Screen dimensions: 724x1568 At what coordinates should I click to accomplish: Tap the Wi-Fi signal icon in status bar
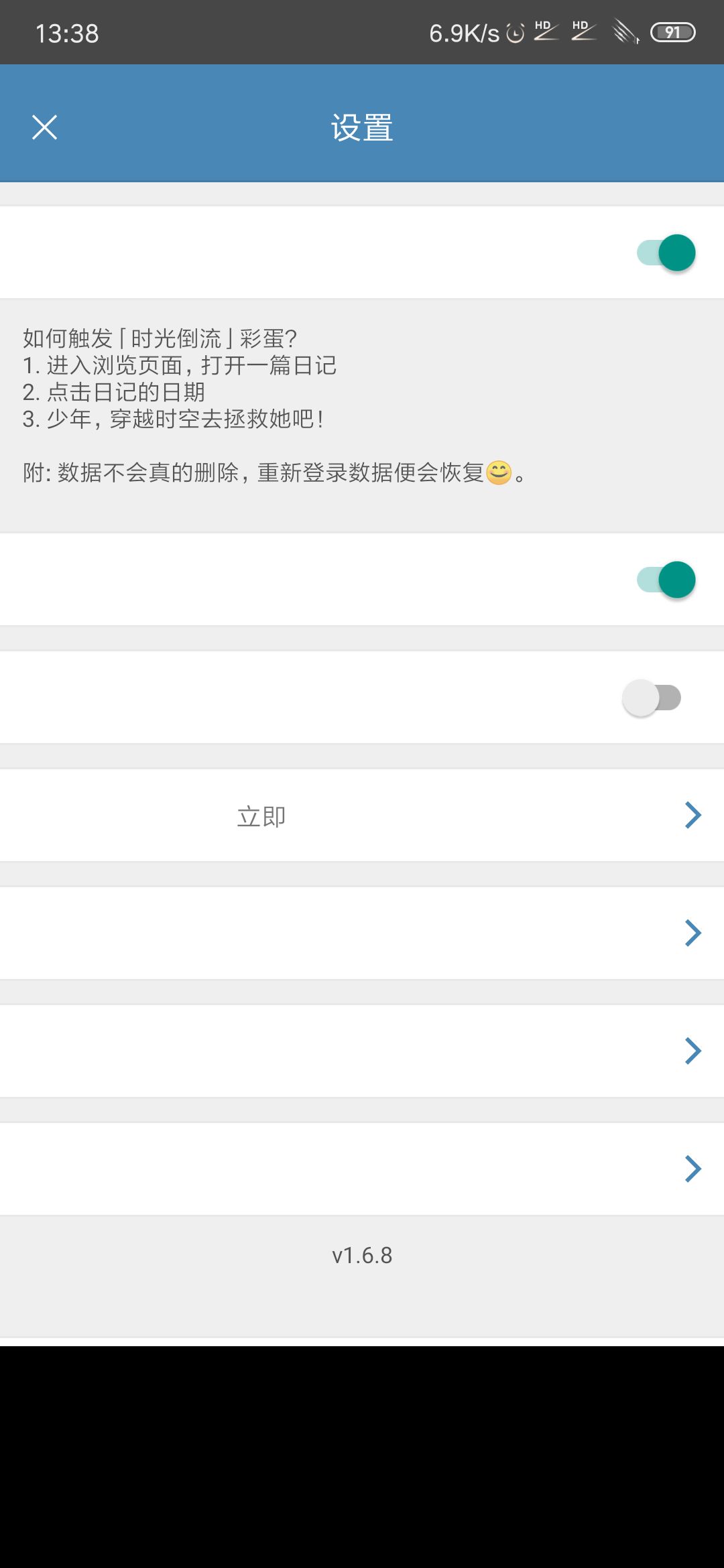[x=626, y=31]
